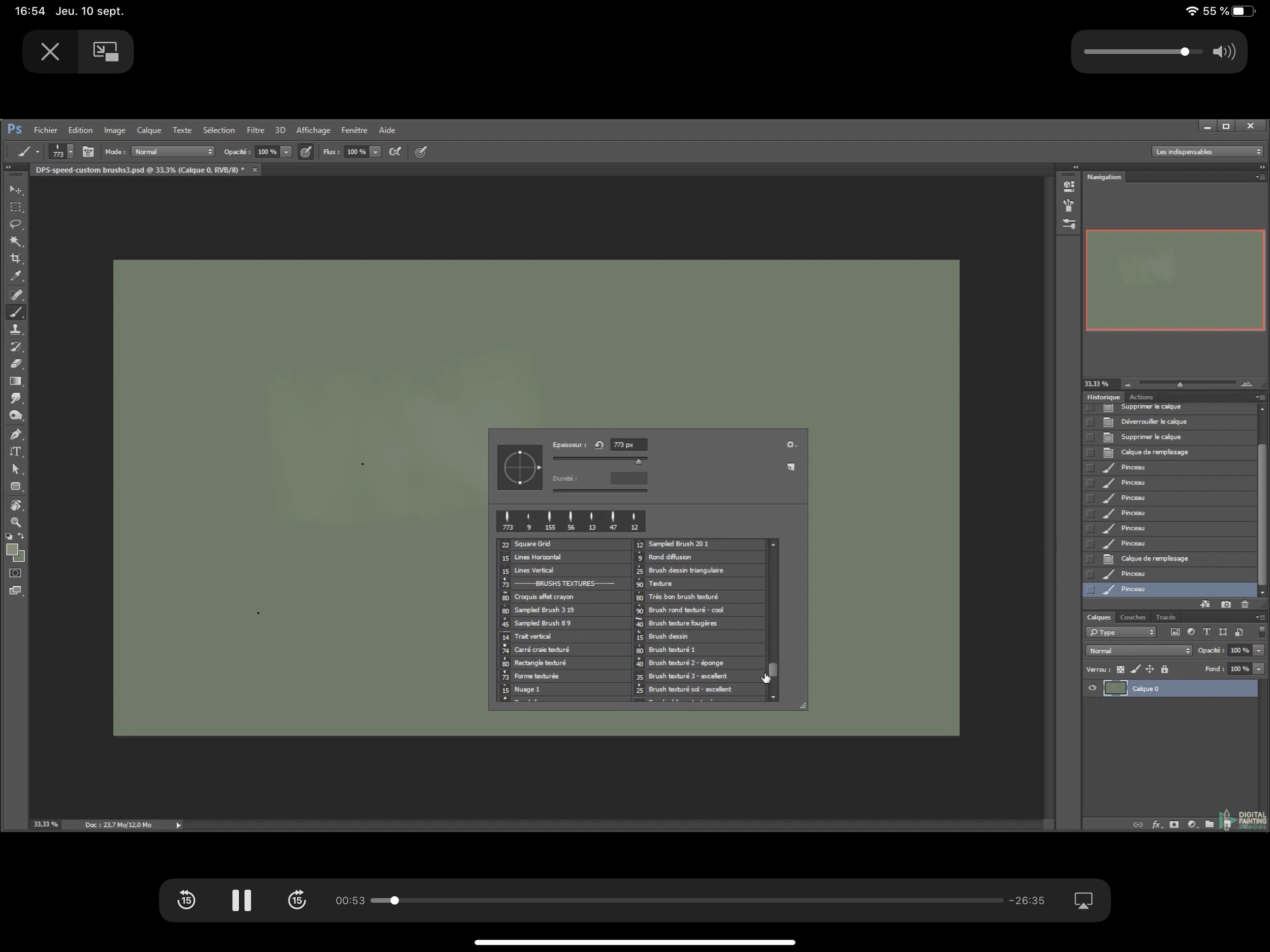
Task: Select the Horizontal Type tool
Action: [16, 451]
